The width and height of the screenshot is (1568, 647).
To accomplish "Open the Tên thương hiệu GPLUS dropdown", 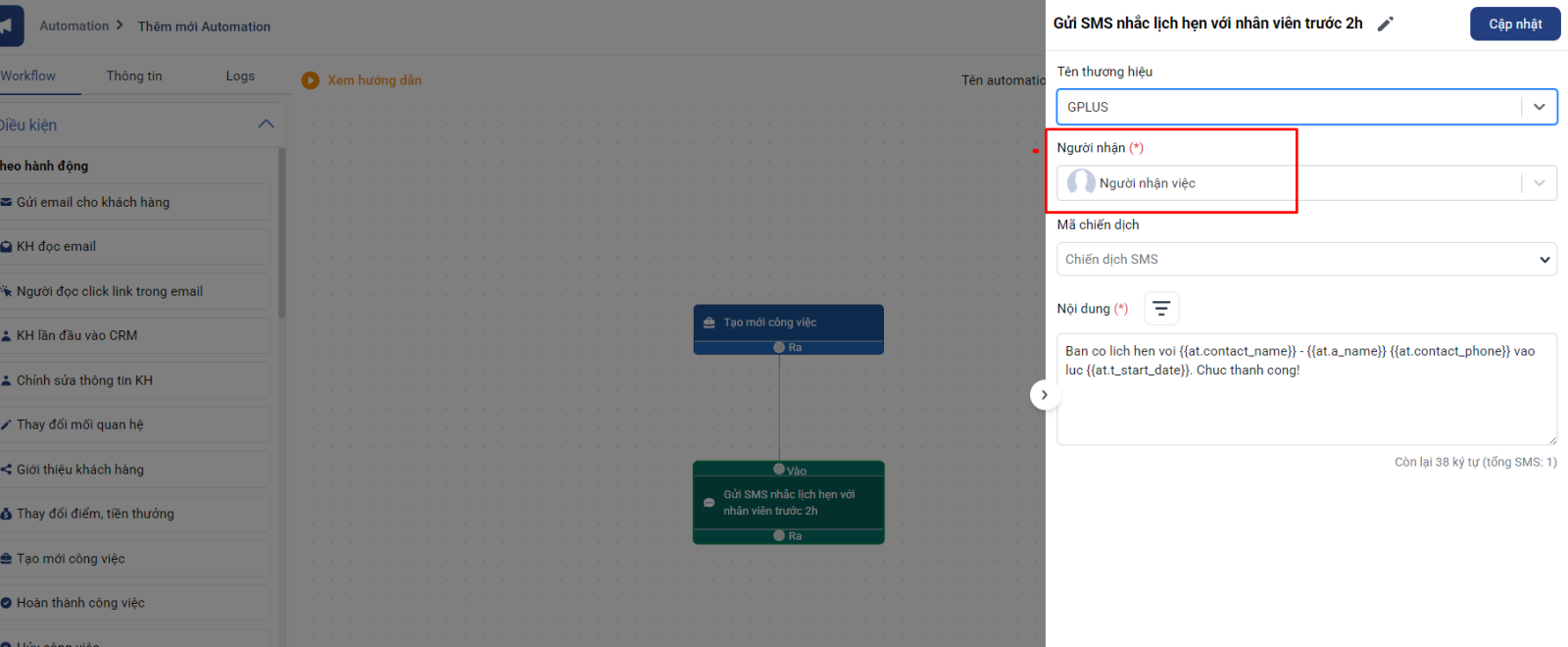I will pyautogui.click(x=1539, y=107).
